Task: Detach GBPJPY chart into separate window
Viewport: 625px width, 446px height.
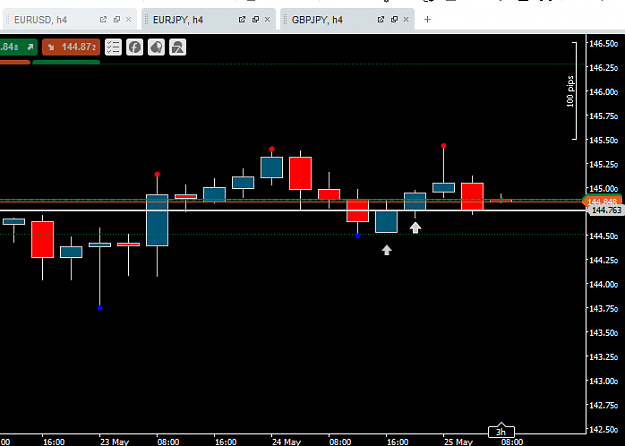Action: (381, 20)
